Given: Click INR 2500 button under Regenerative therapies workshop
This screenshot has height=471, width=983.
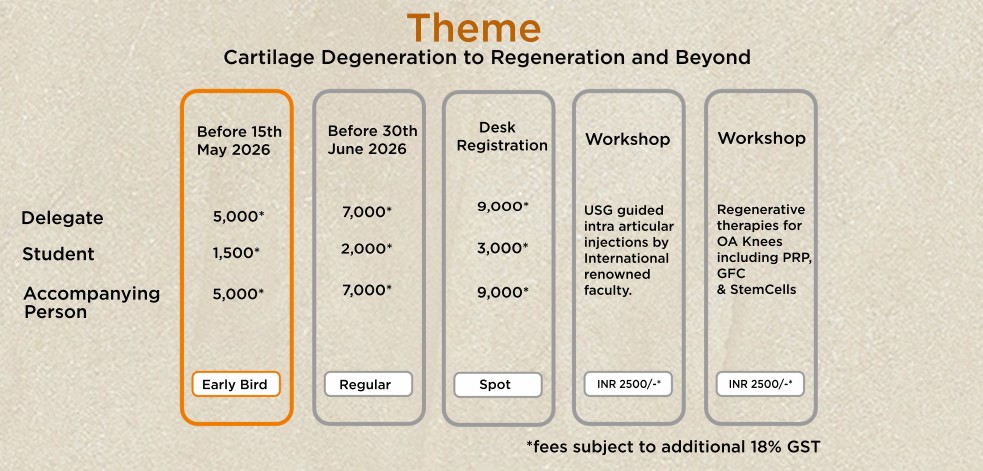Looking at the screenshot, I should pyautogui.click(x=760, y=384).
